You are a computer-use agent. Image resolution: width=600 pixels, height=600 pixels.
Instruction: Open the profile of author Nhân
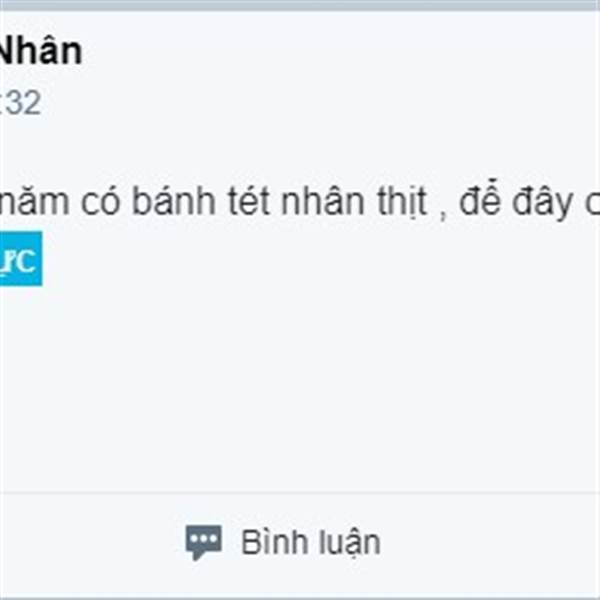click(40, 51)
